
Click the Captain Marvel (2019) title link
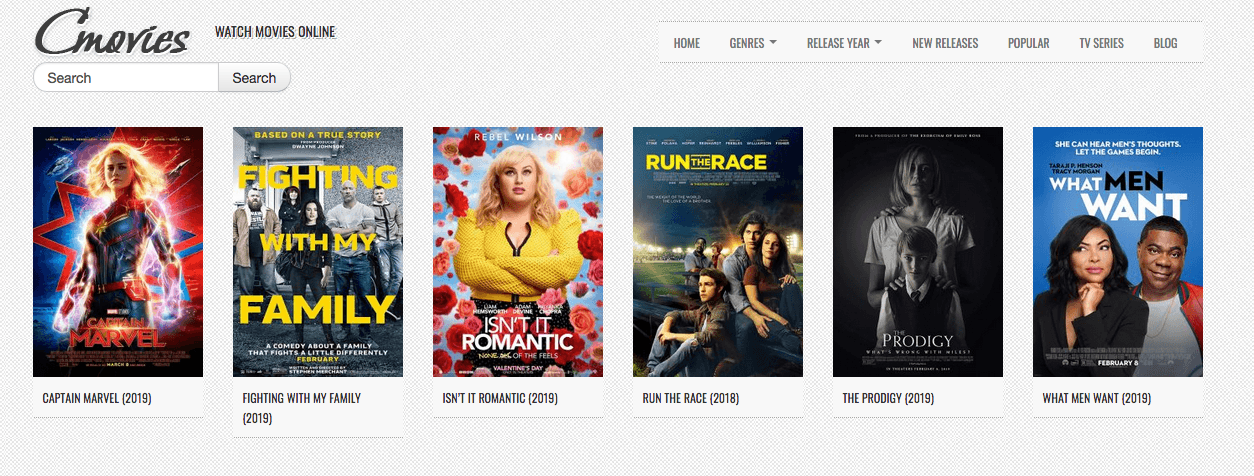97,398
